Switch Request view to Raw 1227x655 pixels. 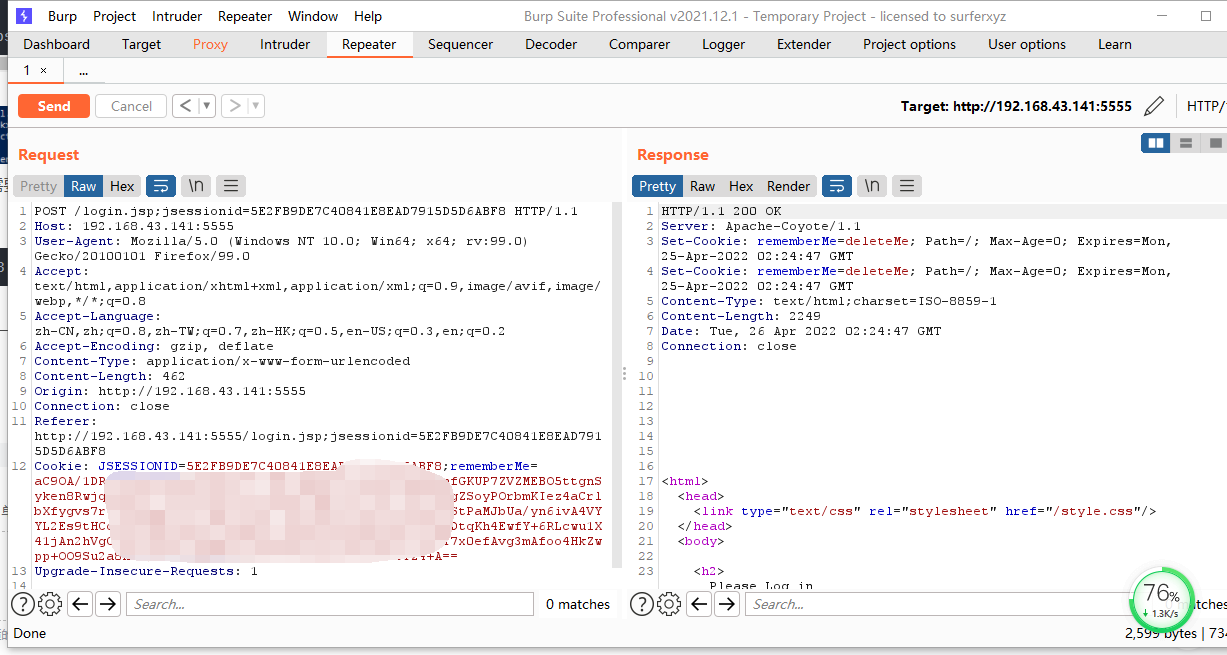84,186
